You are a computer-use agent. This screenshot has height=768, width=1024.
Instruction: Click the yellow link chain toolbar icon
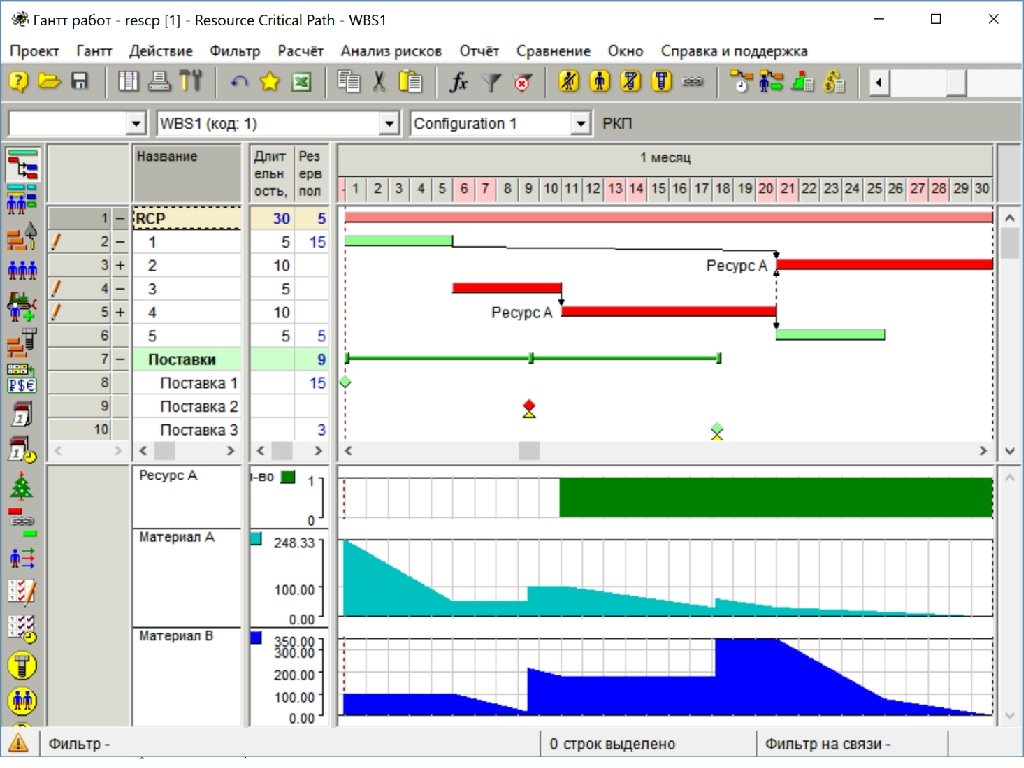(x=693, y=82)
